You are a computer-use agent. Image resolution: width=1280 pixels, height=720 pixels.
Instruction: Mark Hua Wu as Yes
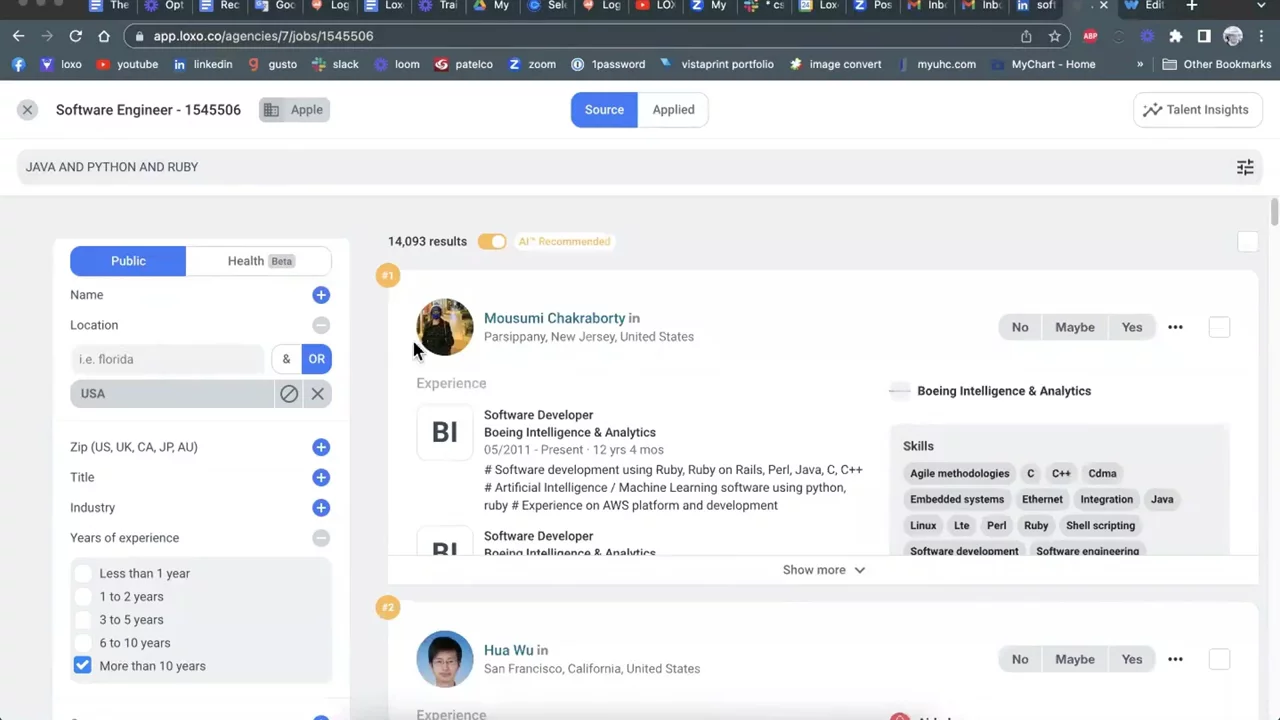pos(1131,659)
